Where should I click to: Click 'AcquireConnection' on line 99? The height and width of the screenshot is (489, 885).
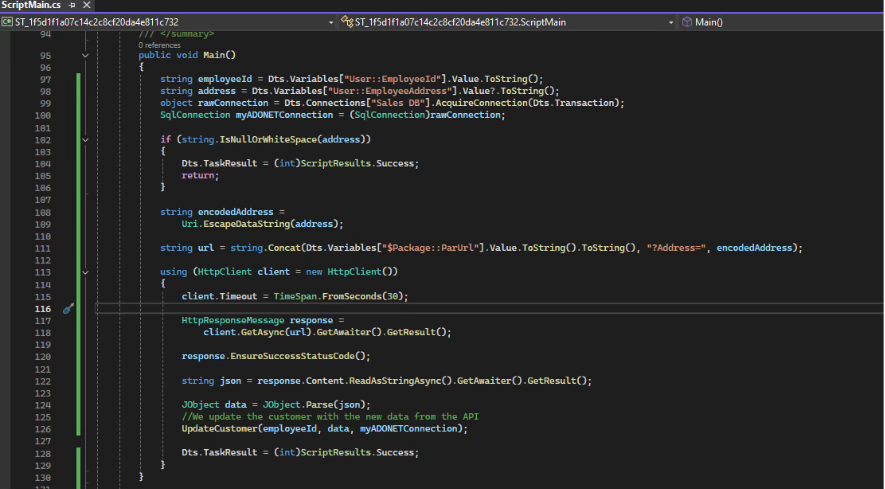click(481, 103)
